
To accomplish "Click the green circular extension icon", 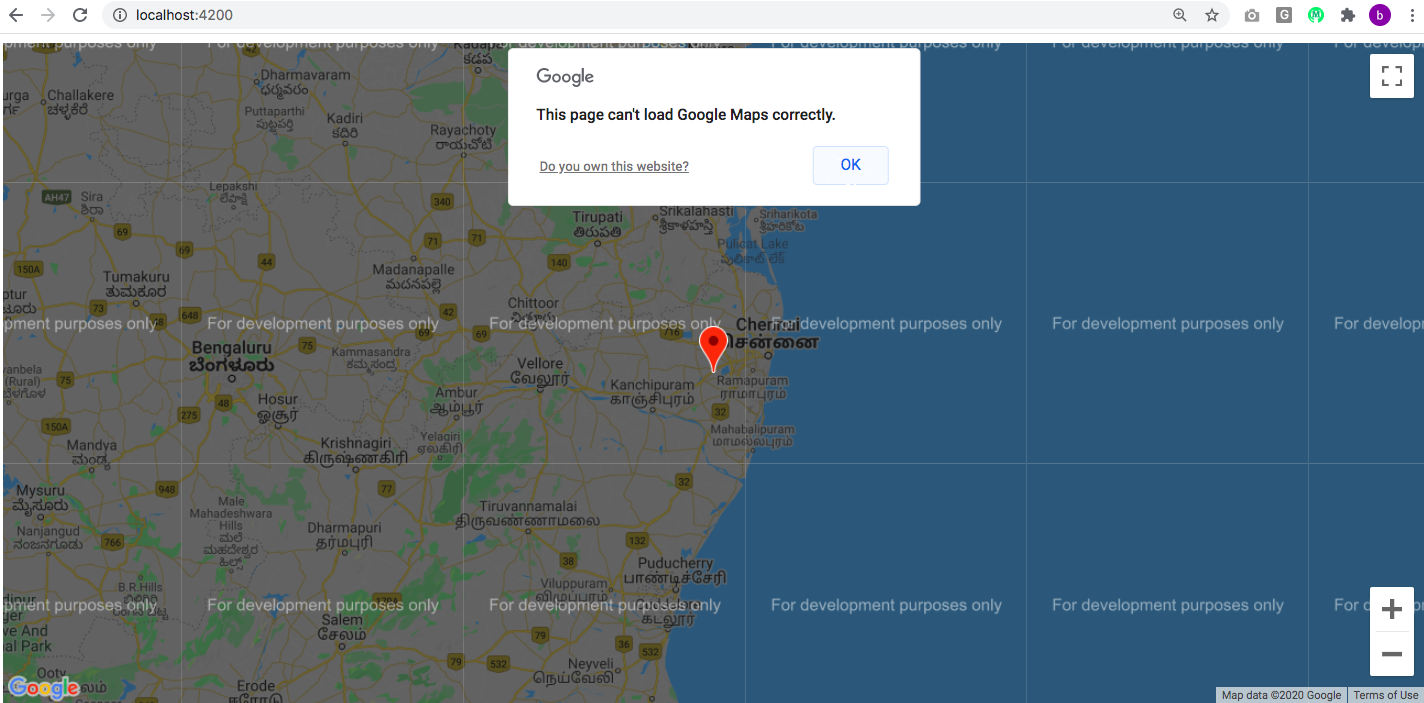I will point(1316,15).
